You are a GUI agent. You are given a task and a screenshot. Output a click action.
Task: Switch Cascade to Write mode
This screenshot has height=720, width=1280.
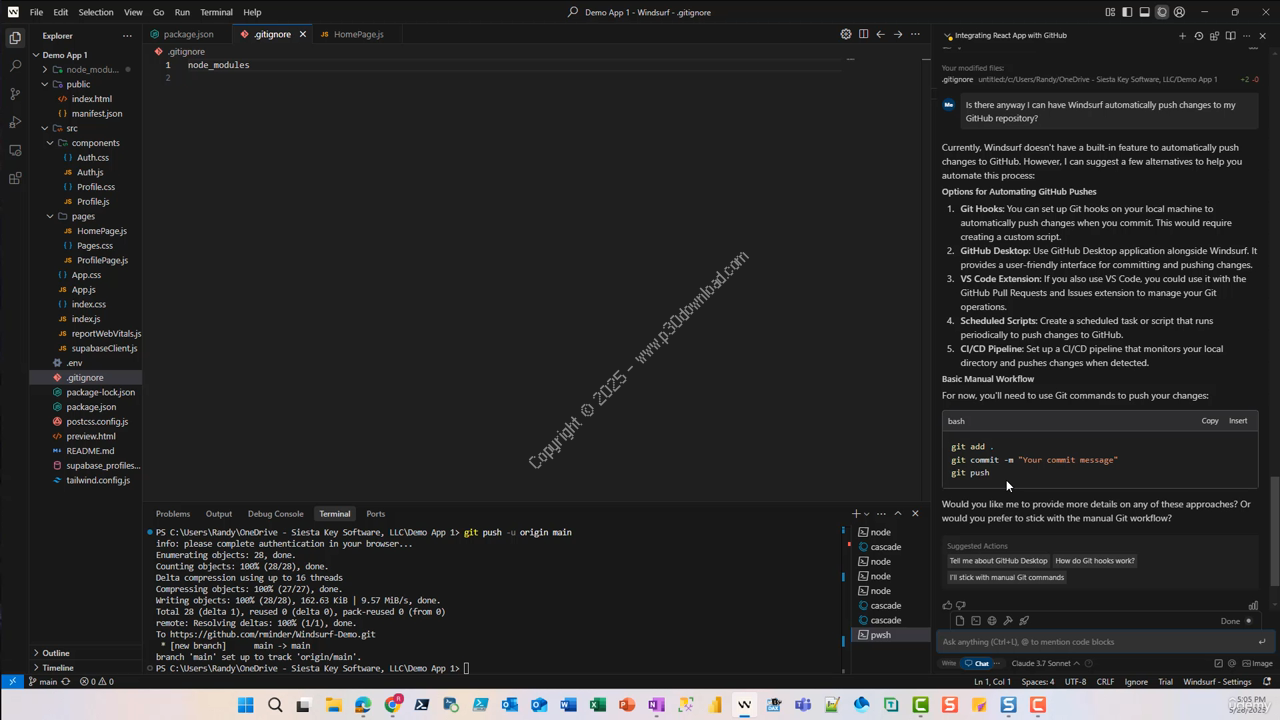click(x=949, y=663)
